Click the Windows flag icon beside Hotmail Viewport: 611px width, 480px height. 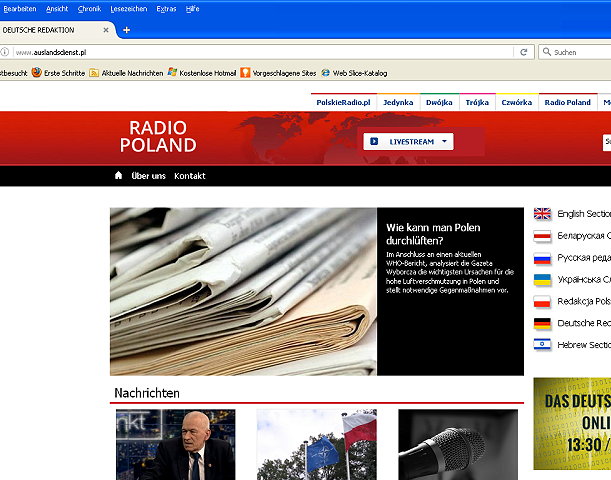pos(172,72)
